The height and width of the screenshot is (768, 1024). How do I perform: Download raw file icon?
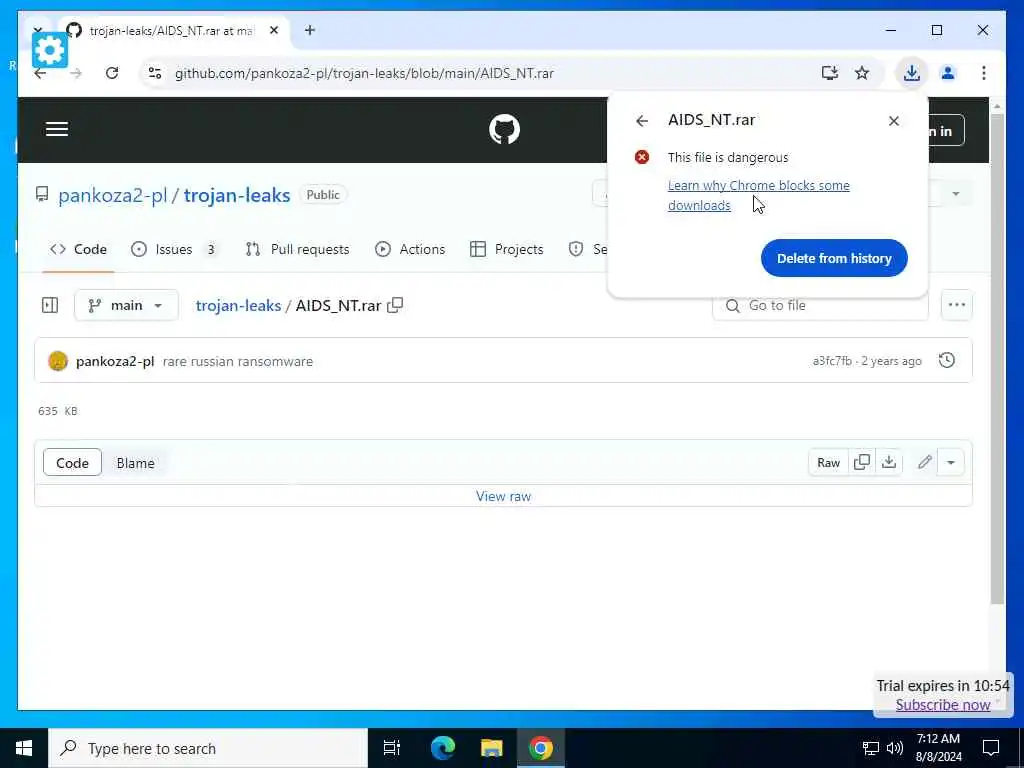coord(889,462)
